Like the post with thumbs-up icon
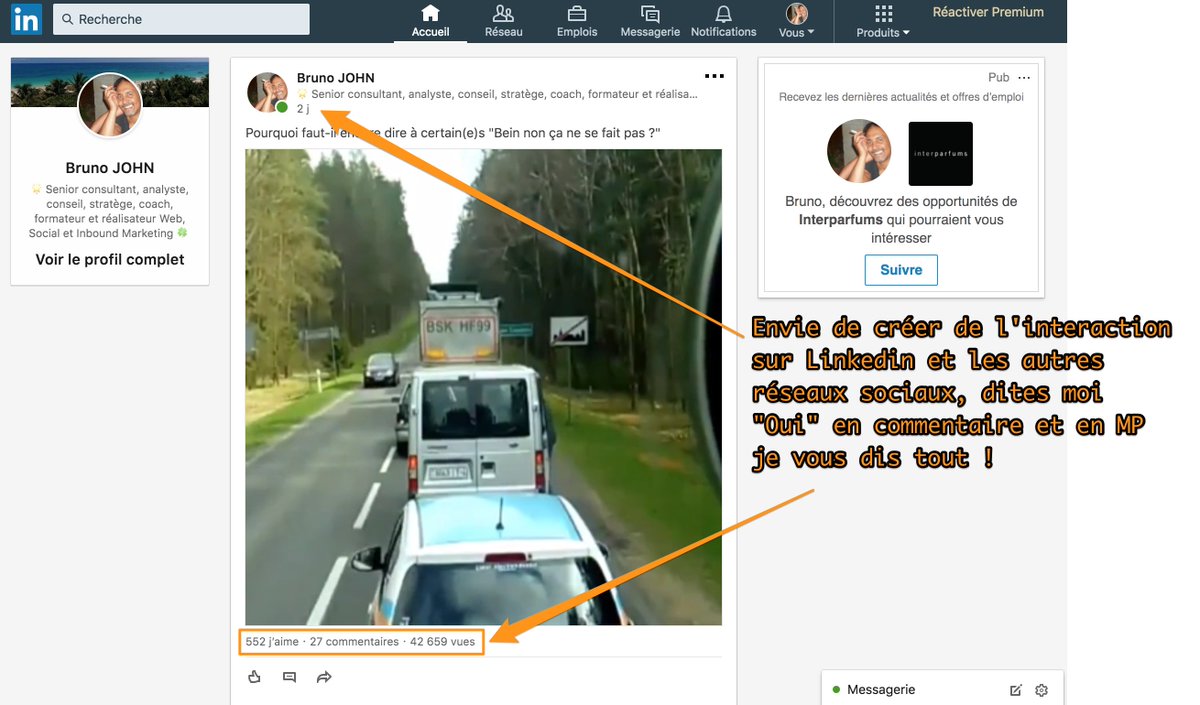The width and height of the screenshot is (1200, 705). 254,677
